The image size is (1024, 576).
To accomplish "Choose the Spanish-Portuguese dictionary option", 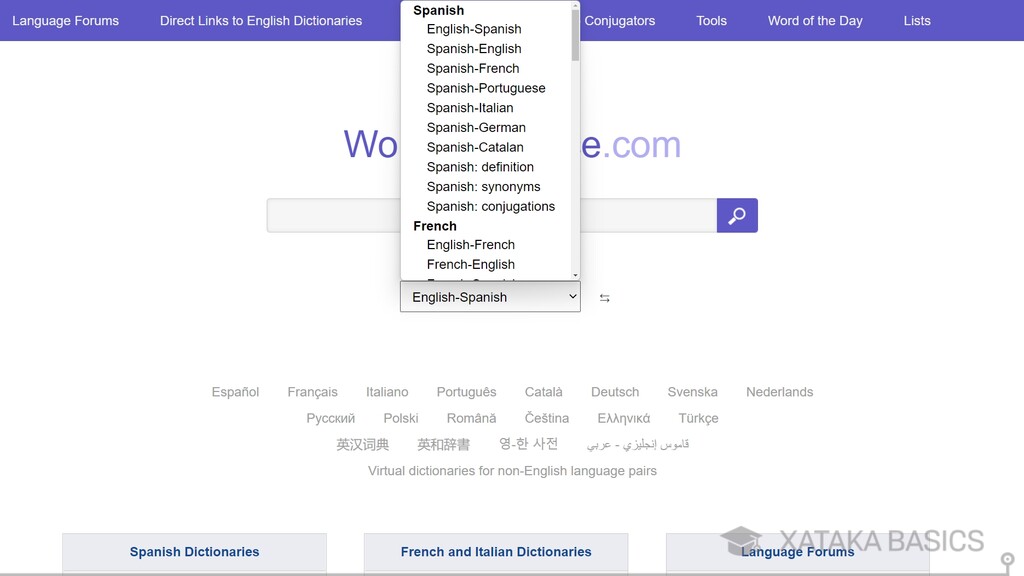I will [x=486, y=88].
